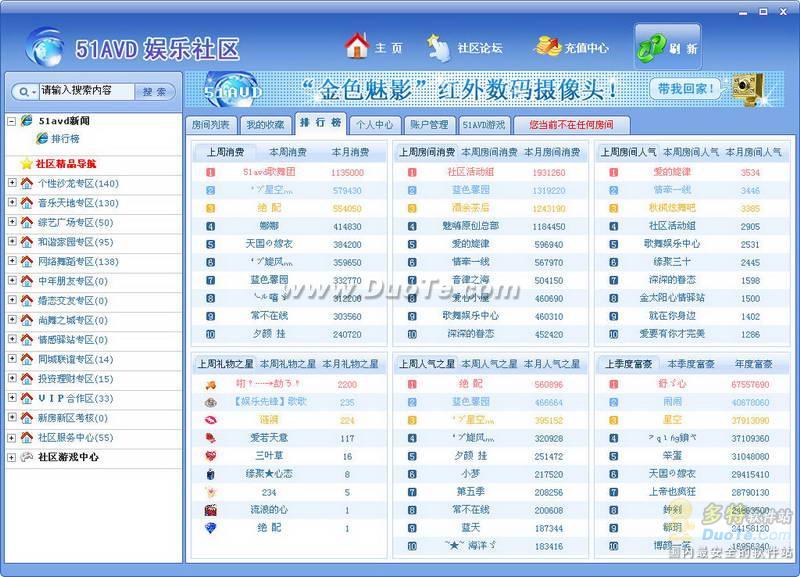
Task: Expand the VIP合作区(33) node
Action: 12,397
